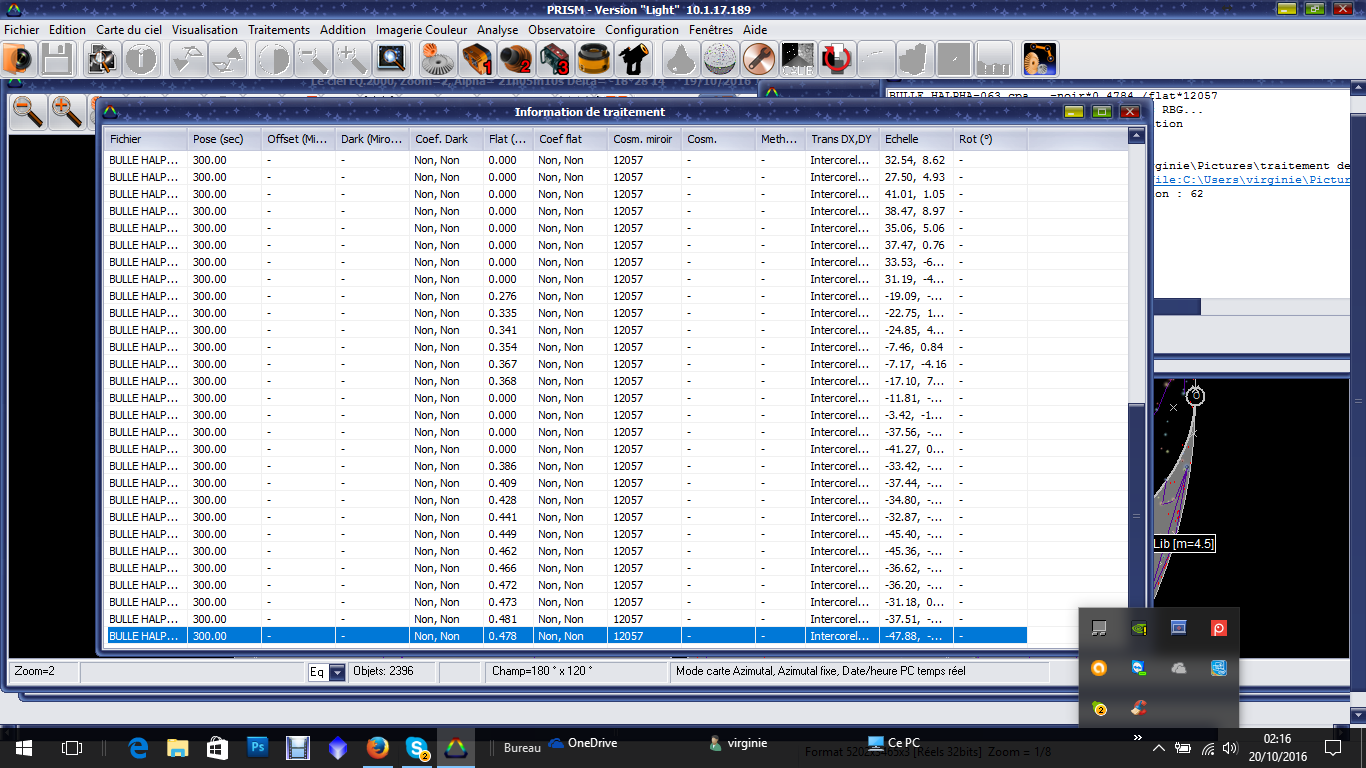Screen dimensions: 1366x768
Task: Click the processing table's vertical scrollbar thumb
Action: pyautogui.click(x=1135, y=515)
